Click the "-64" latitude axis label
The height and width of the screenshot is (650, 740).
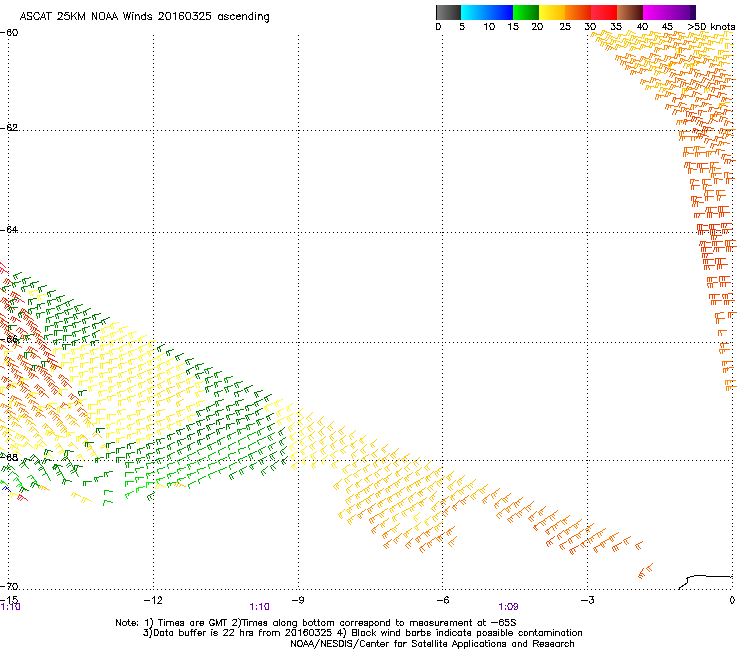[9, 229]
